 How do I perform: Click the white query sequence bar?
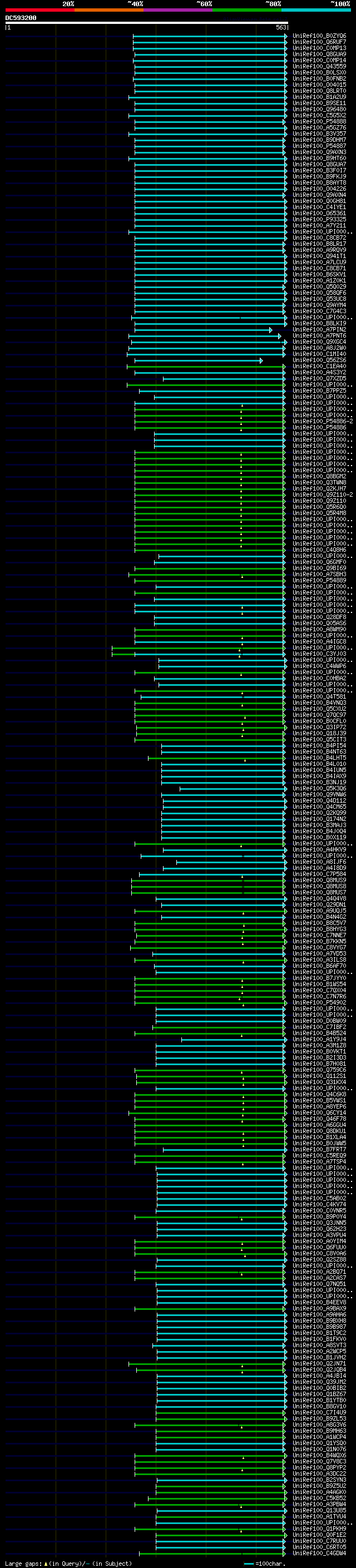click(x=147, y=23)
